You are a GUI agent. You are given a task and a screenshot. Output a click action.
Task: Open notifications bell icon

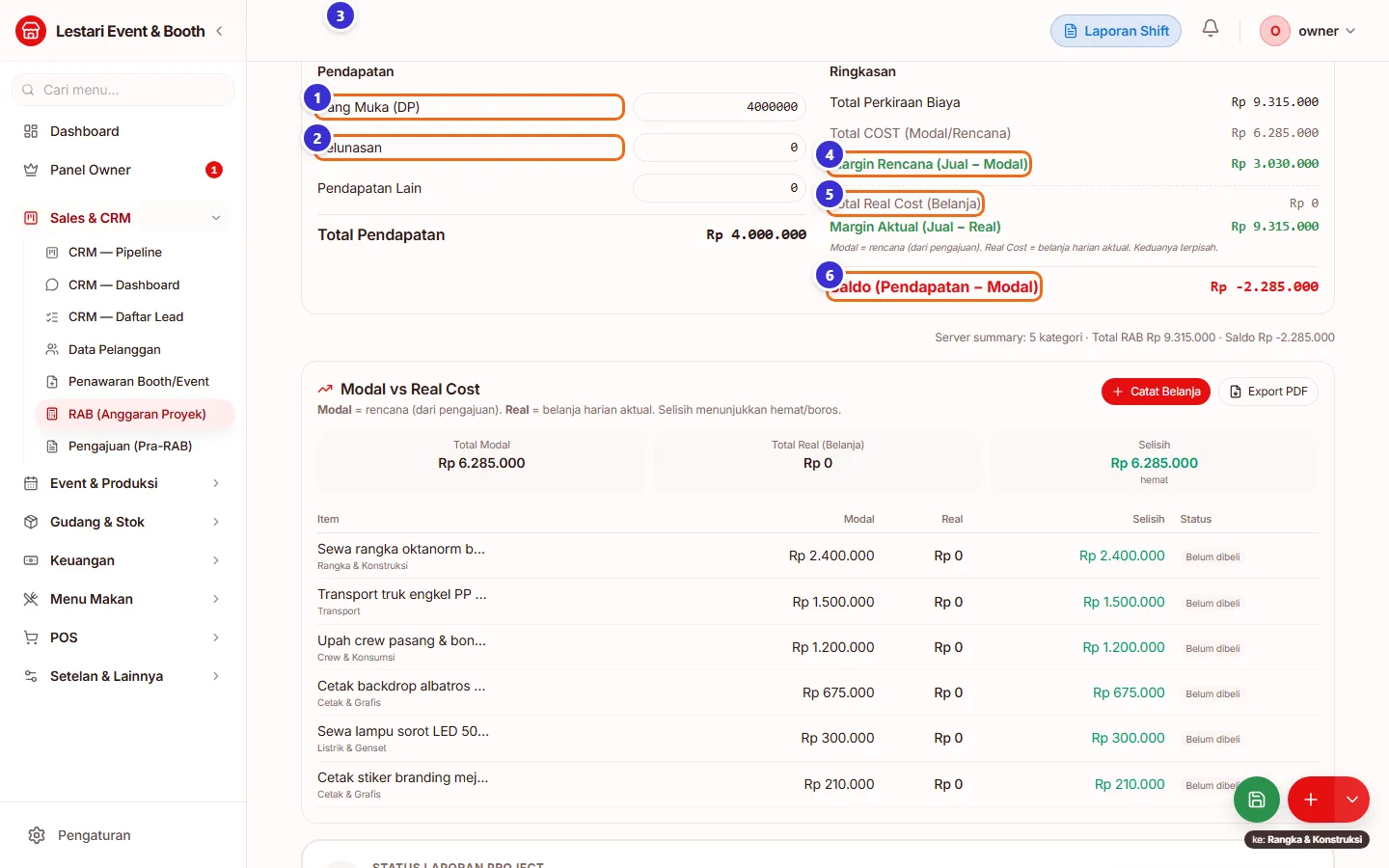1211,29
